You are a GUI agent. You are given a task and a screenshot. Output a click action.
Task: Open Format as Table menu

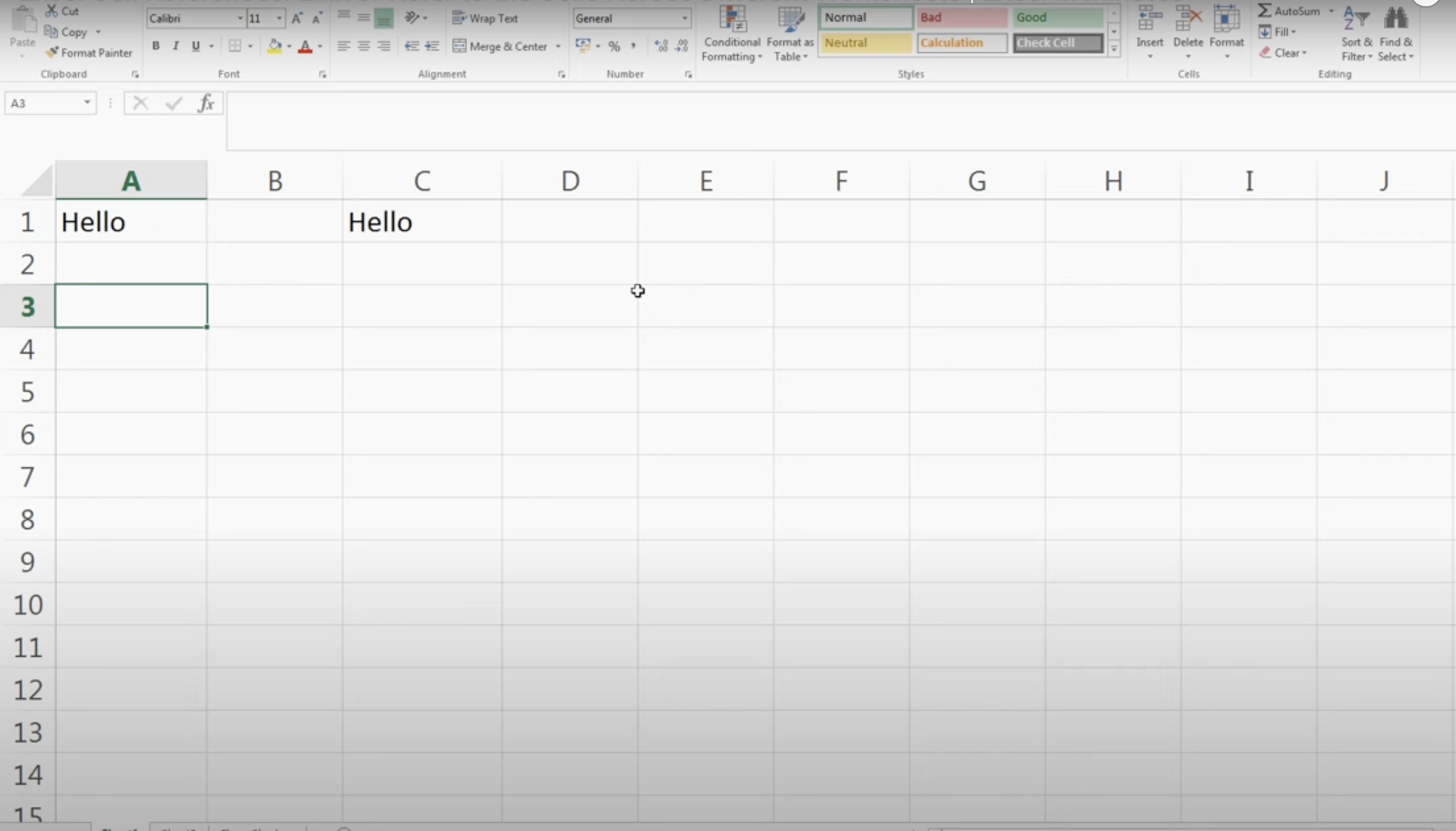(790, 34)
